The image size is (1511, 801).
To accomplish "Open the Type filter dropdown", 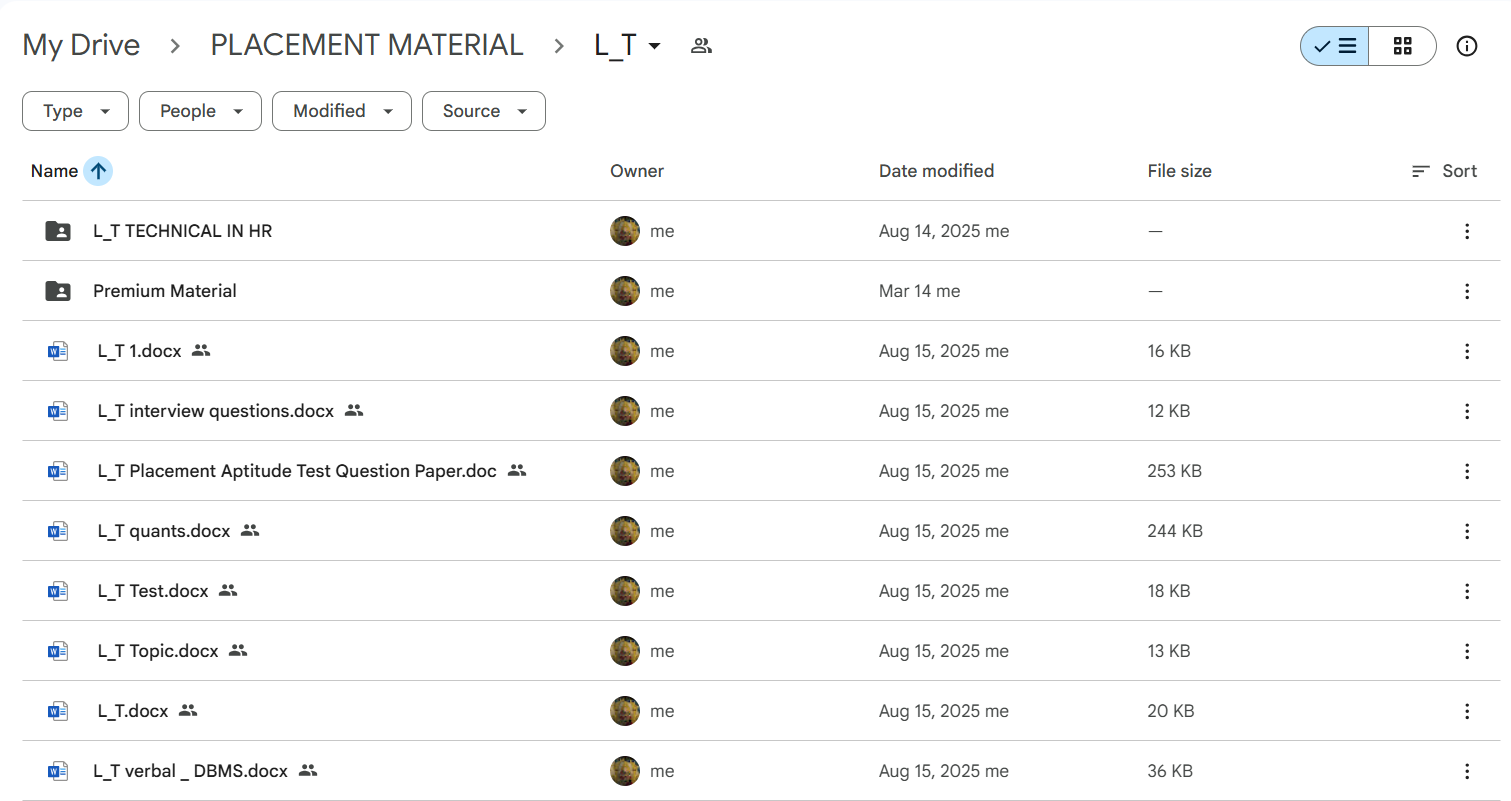I will pos(76,111).
